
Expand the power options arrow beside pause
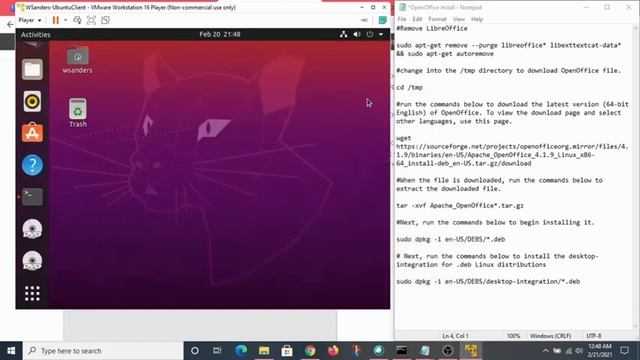click(x=65, y=20)
